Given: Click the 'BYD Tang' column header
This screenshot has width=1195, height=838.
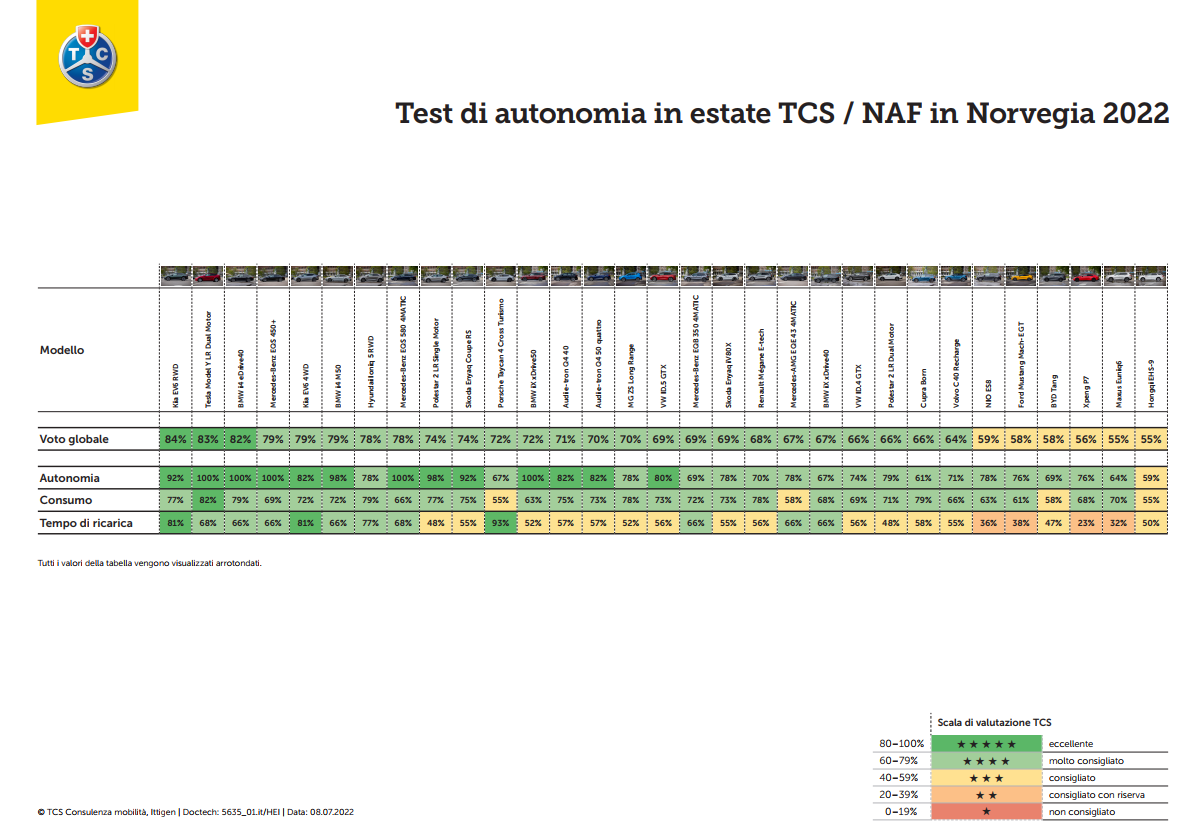Looking at the screenshot, I should pyautogui.click(x=1054, y=391).
